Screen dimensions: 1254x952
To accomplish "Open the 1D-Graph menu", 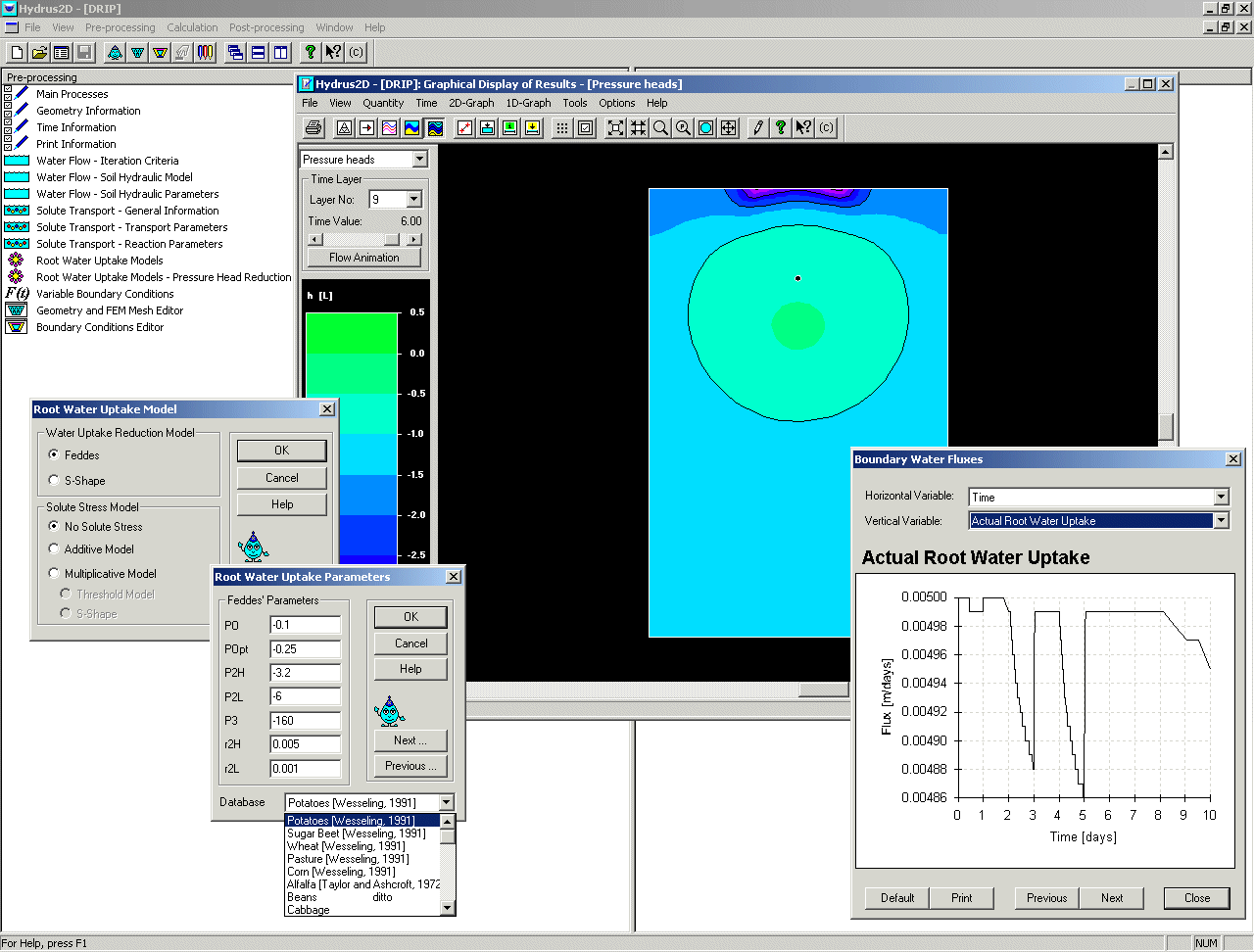I will [x=528, y=103].
